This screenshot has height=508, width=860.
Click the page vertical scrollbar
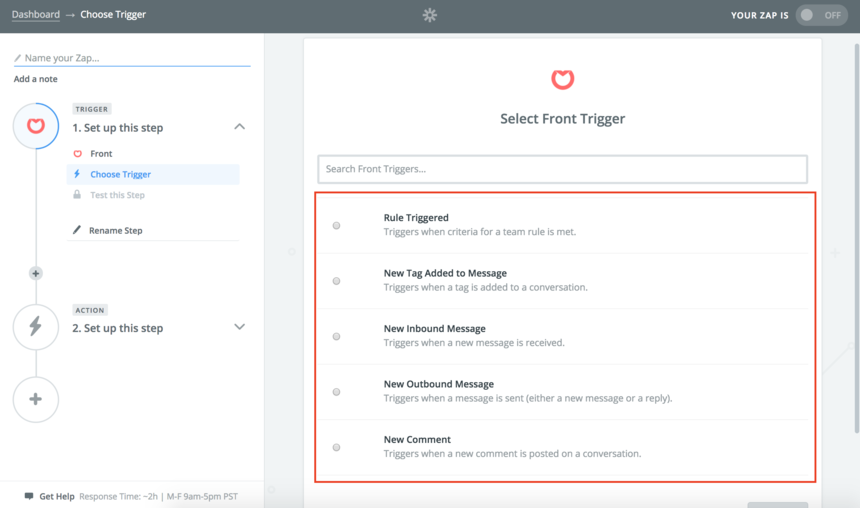[x=856, y=238]
